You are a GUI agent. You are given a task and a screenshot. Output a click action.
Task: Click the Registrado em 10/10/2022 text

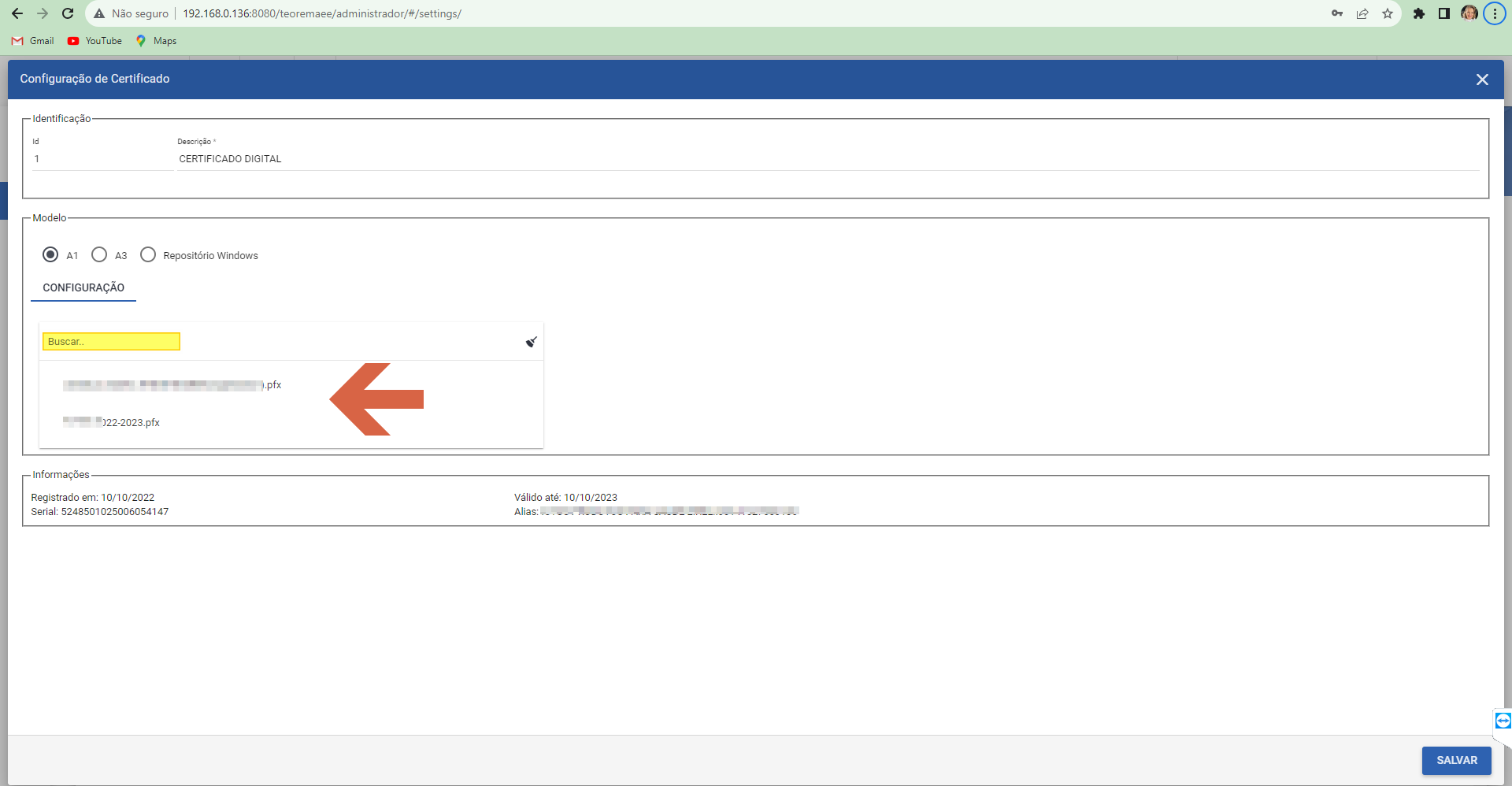pyautogui.click(x=93, y=498)
